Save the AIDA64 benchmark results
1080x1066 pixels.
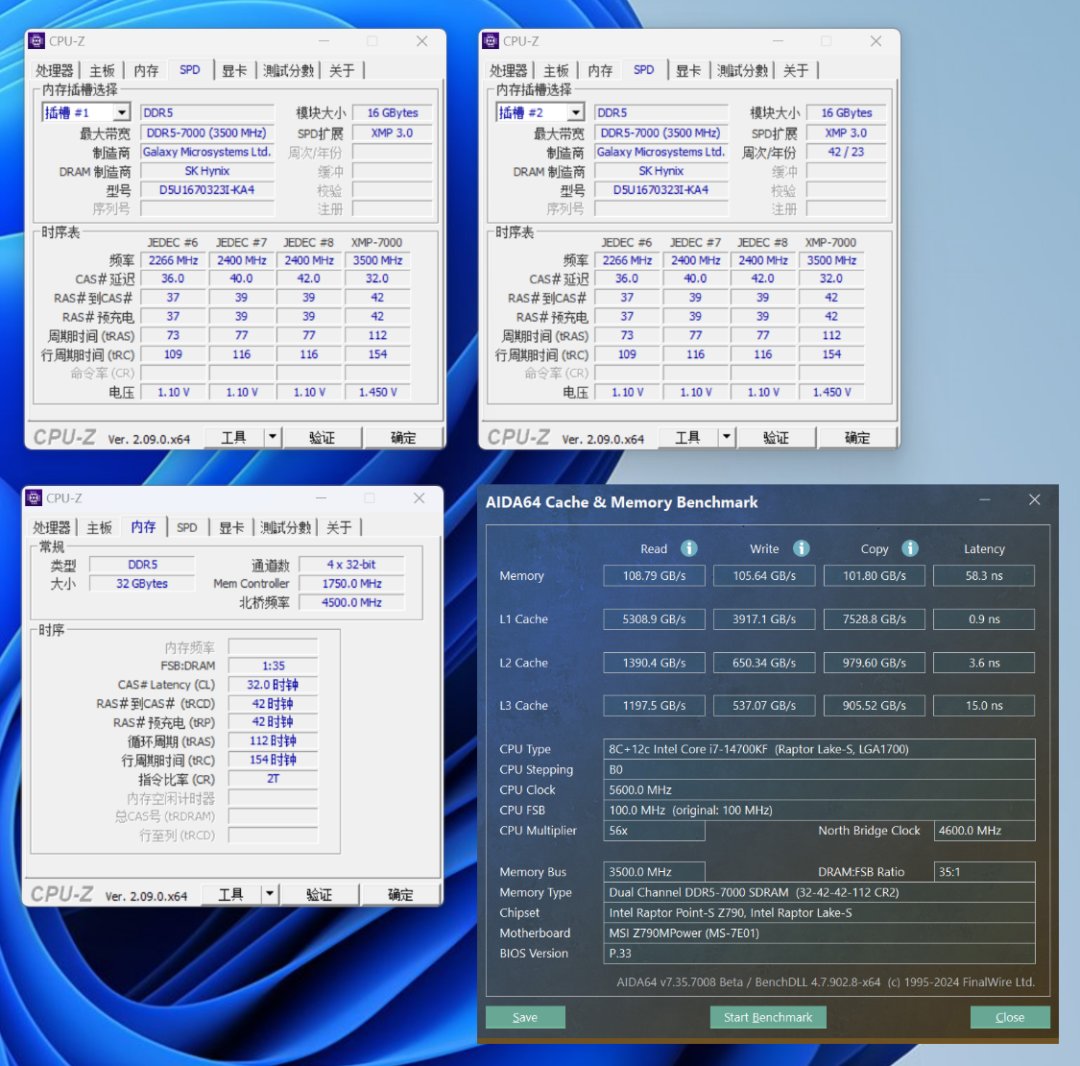526,1017
